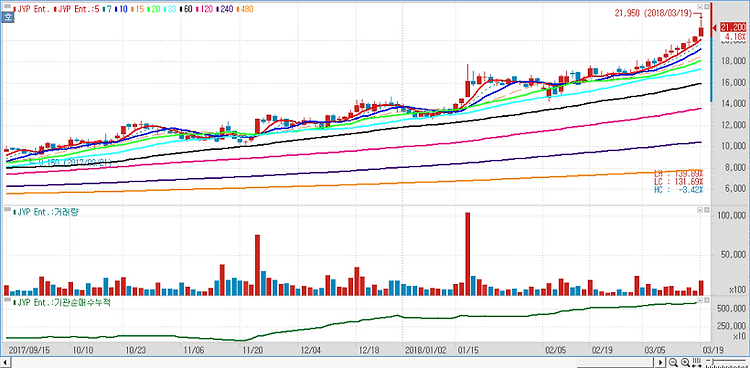Click the horizontal chart scrollbar track
The height and width of the screenshot is (368, 750).
pos(333,363)
